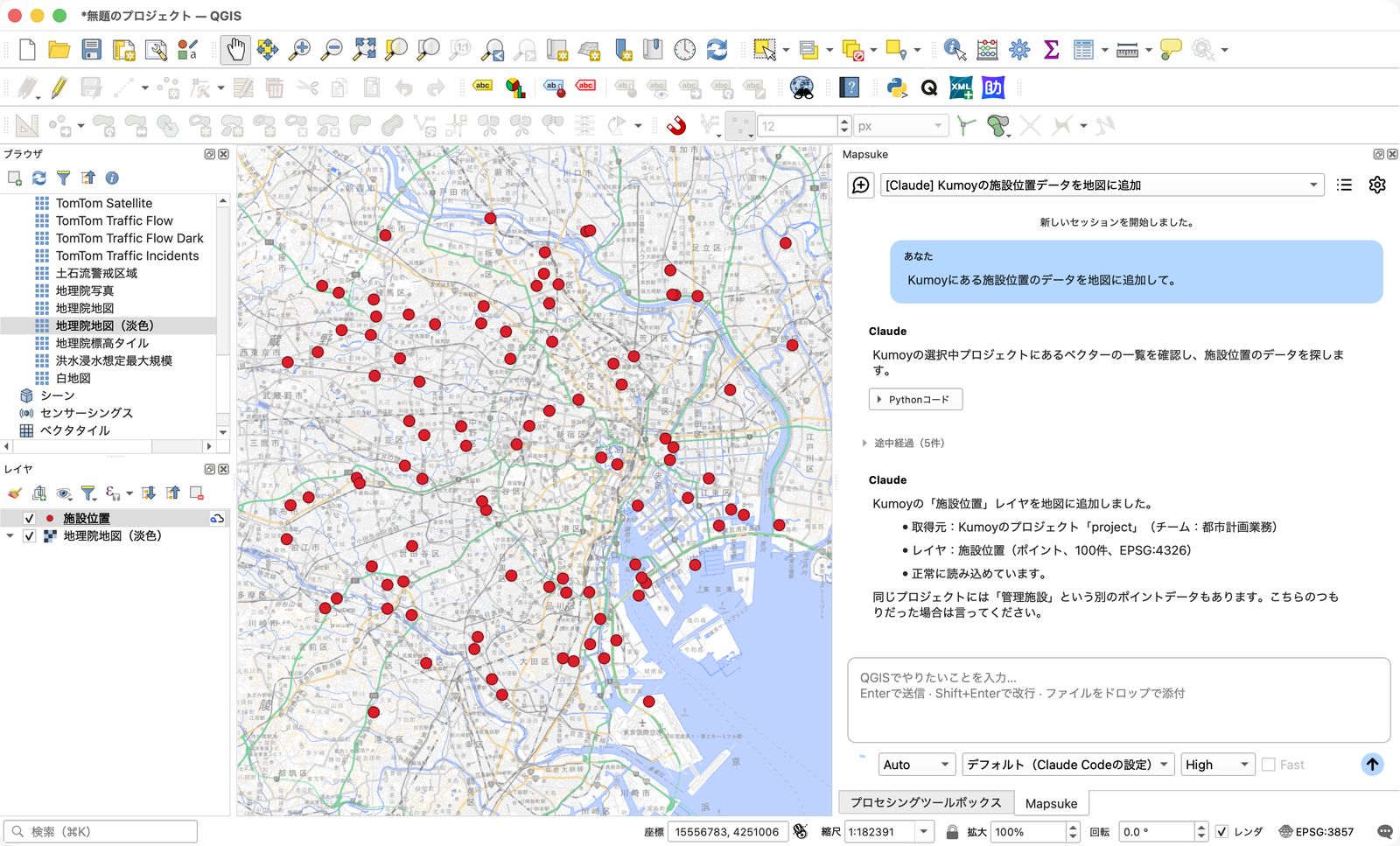The height and width of the screenshot is (846, 1400).
Task: Toggle the snapping magnet icon
Action: [x=676, y=126]
